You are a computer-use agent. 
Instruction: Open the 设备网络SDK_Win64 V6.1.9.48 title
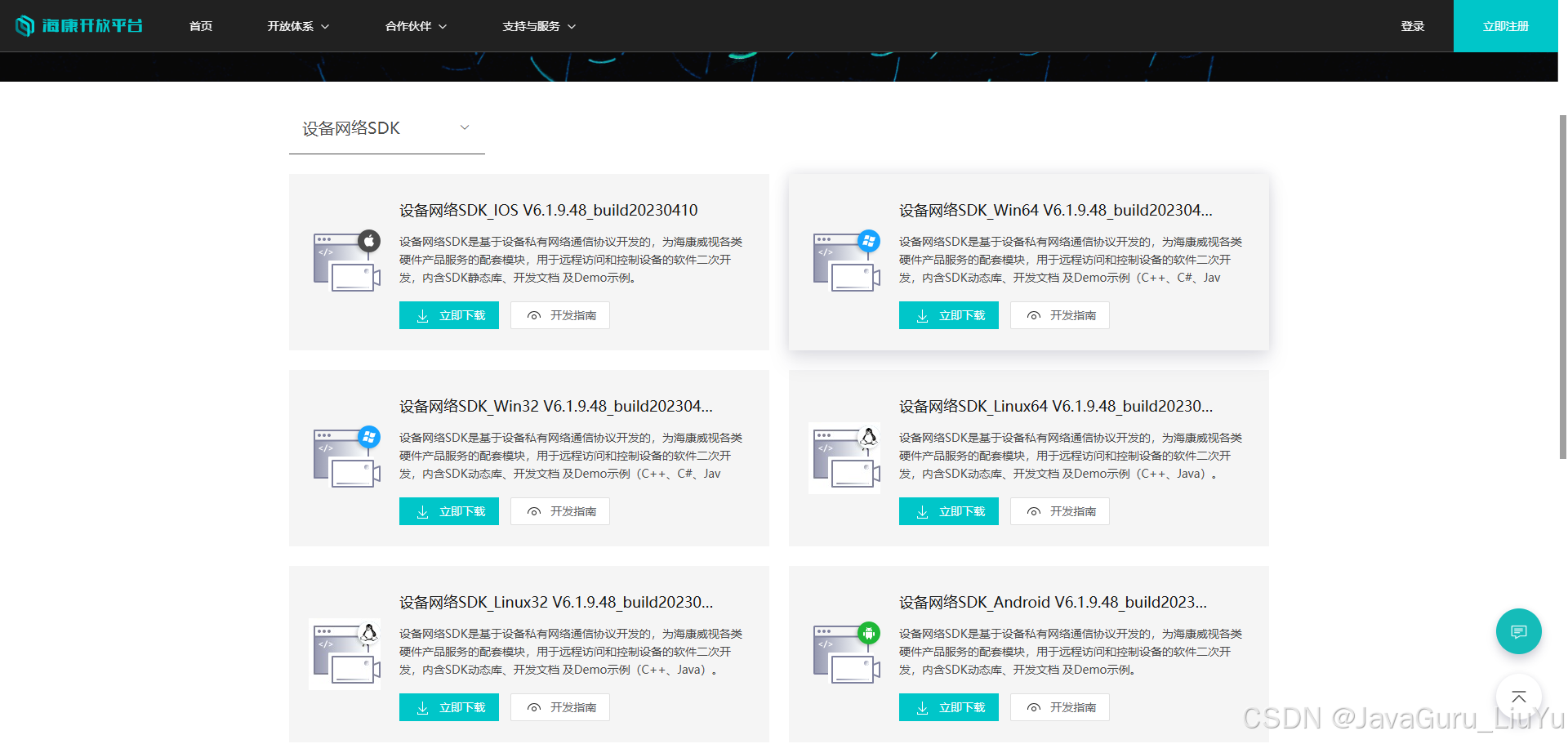pos(1056,210)
